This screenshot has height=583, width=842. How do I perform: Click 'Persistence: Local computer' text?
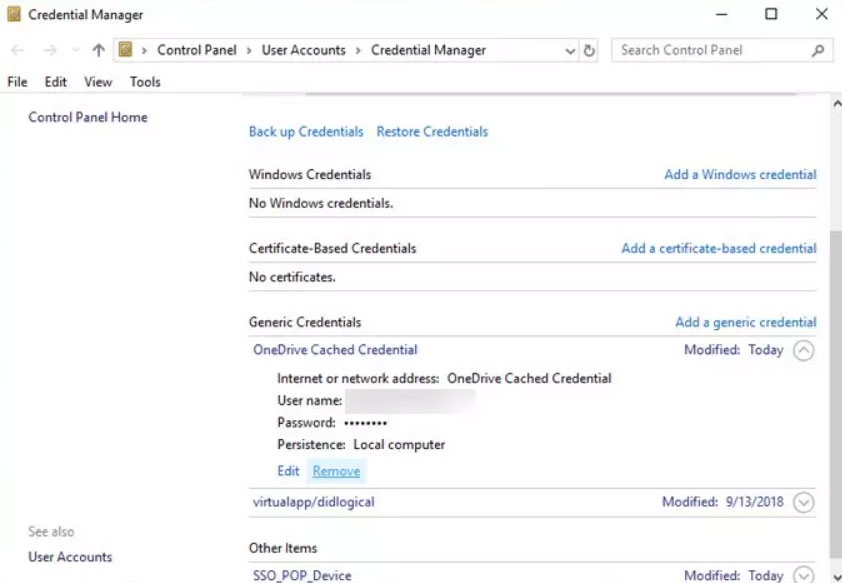point(361,445)
